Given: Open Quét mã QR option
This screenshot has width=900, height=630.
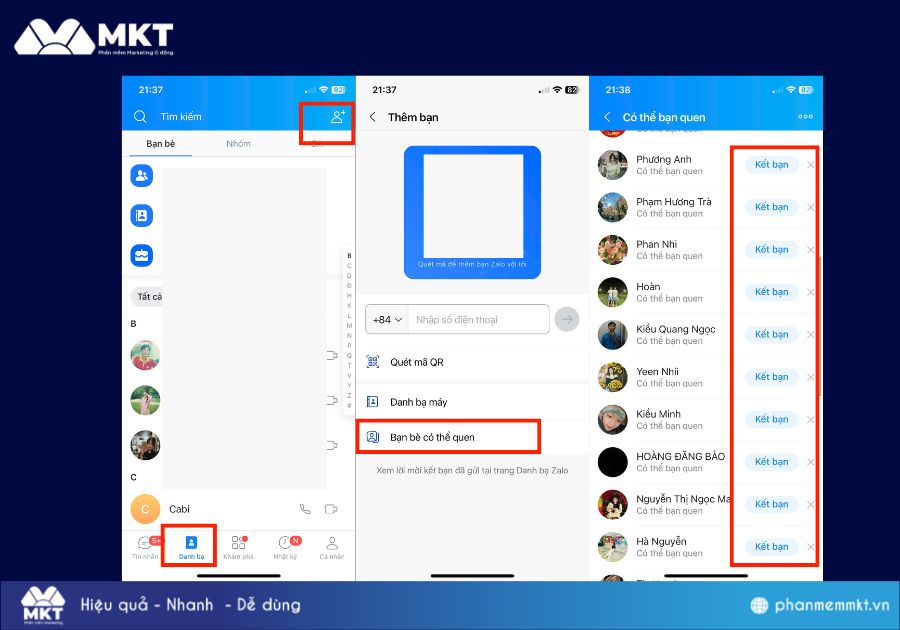Looking at the screenshot, I should click(x=472, y=362).
